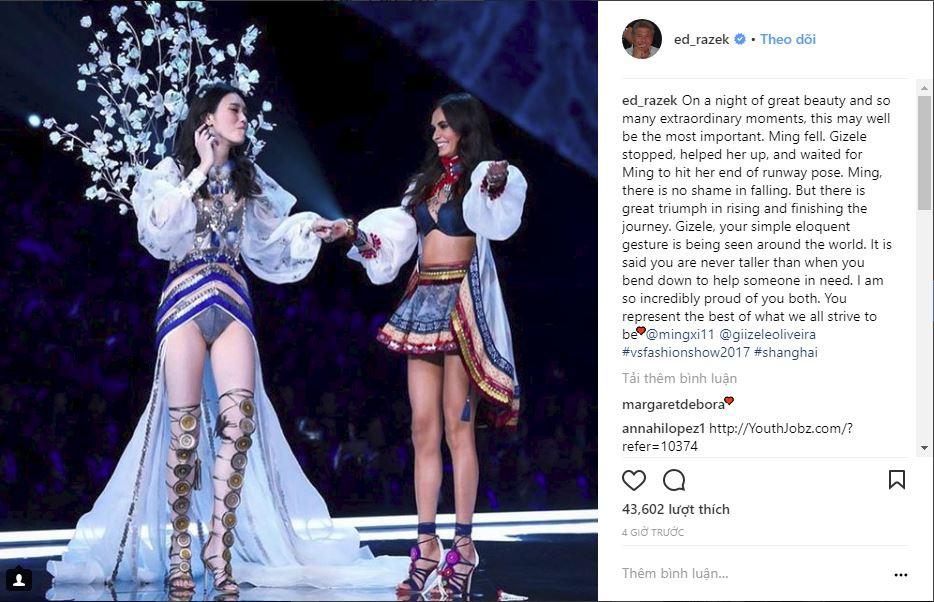The height and width of the screenshot is (602, 934).
Task: Open the #shanghai hashtag
Action: [786, 352]
